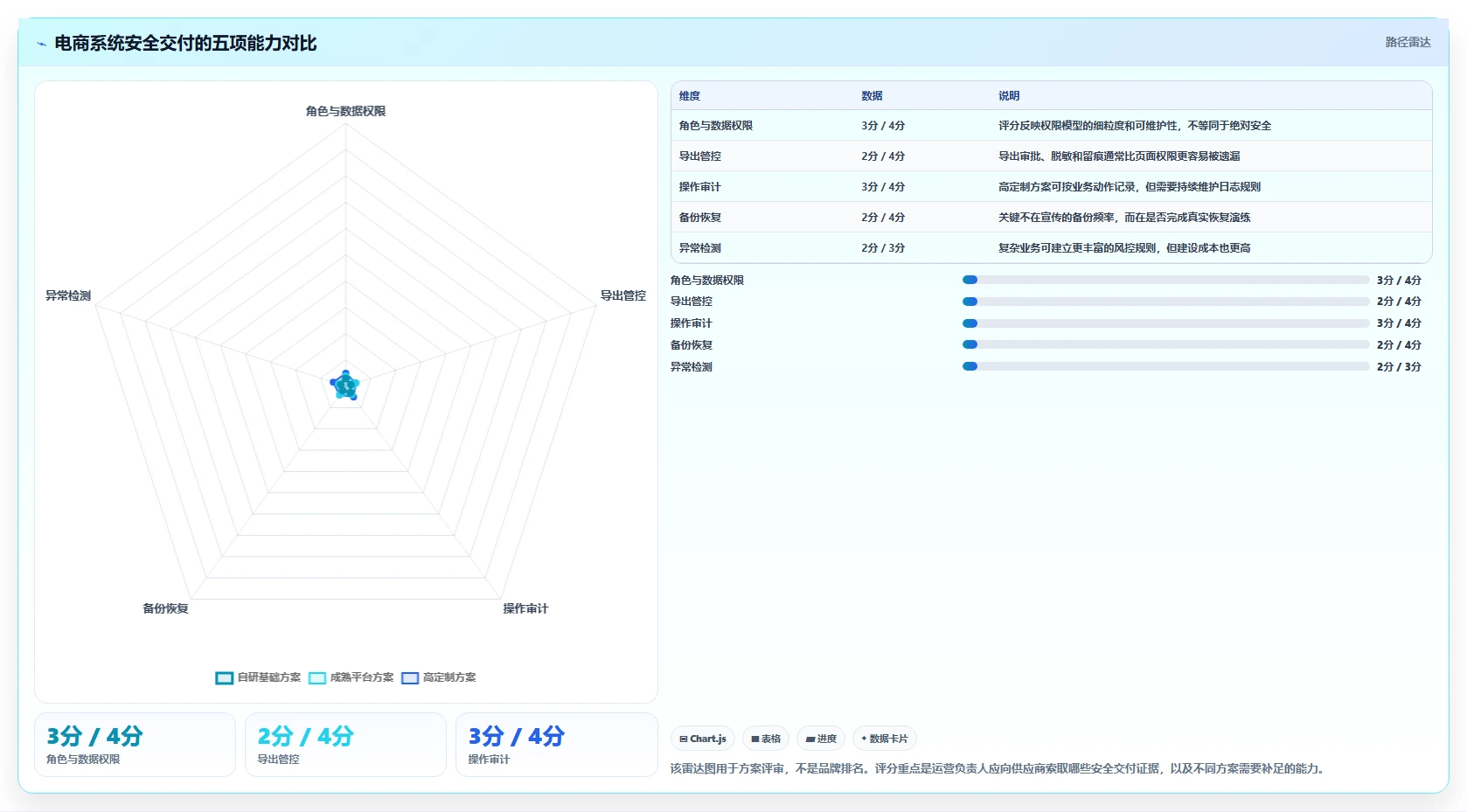The height and width of the screenshot is (812, 1467).
Task: Click 2分 / 3分 value beside 异常检测 progress bar
Action: click(x=1399, y=367)
